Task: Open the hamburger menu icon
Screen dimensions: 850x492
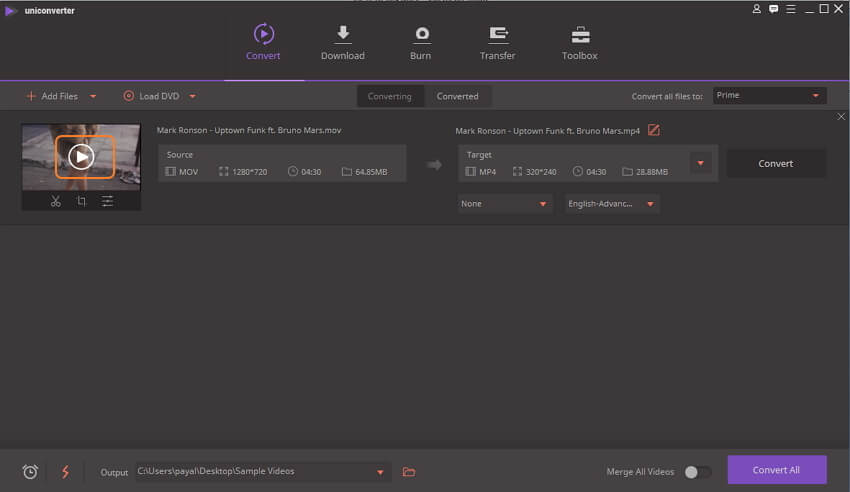Action: pyautogui.click(x=791, y=9)
